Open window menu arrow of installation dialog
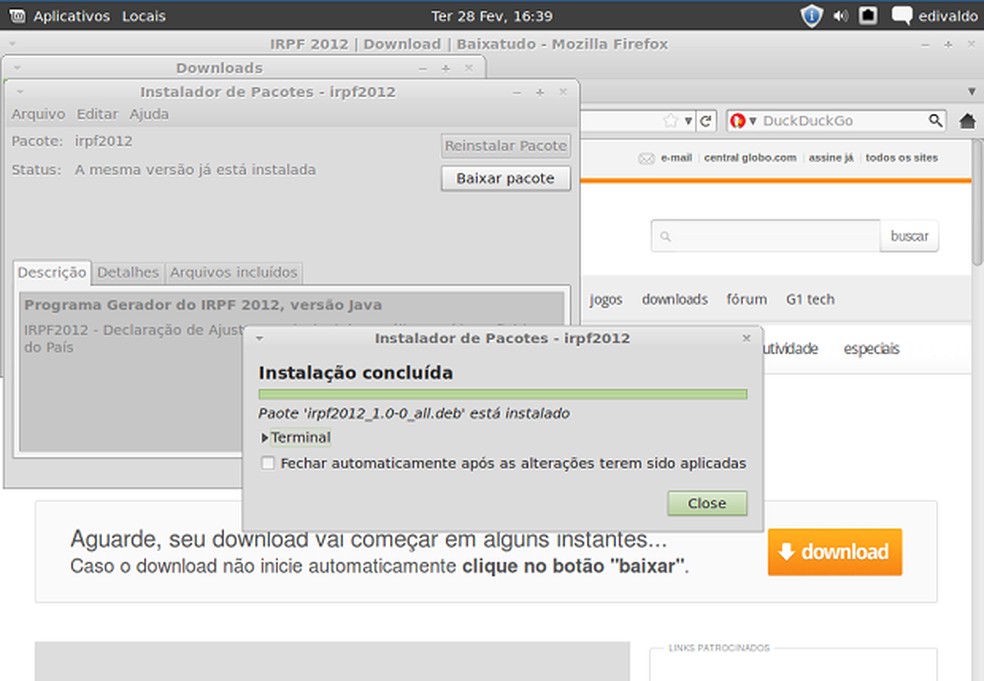 pos(259,338)
